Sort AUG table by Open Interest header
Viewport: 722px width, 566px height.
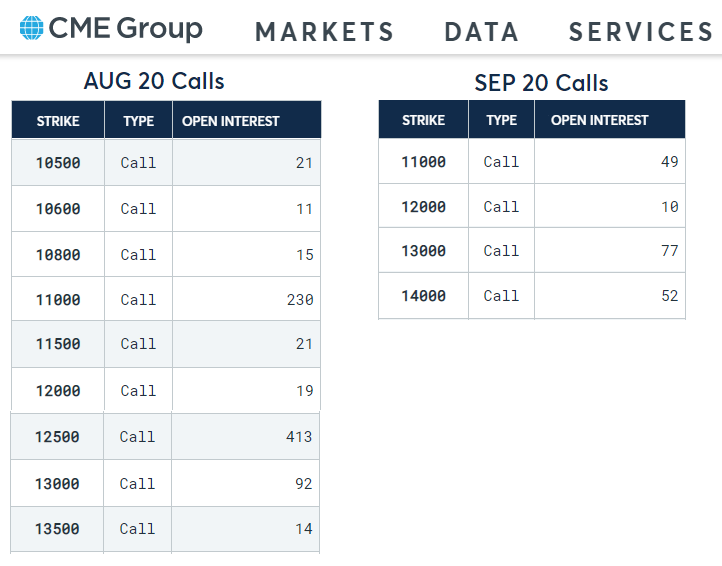[x=231, y=121]
